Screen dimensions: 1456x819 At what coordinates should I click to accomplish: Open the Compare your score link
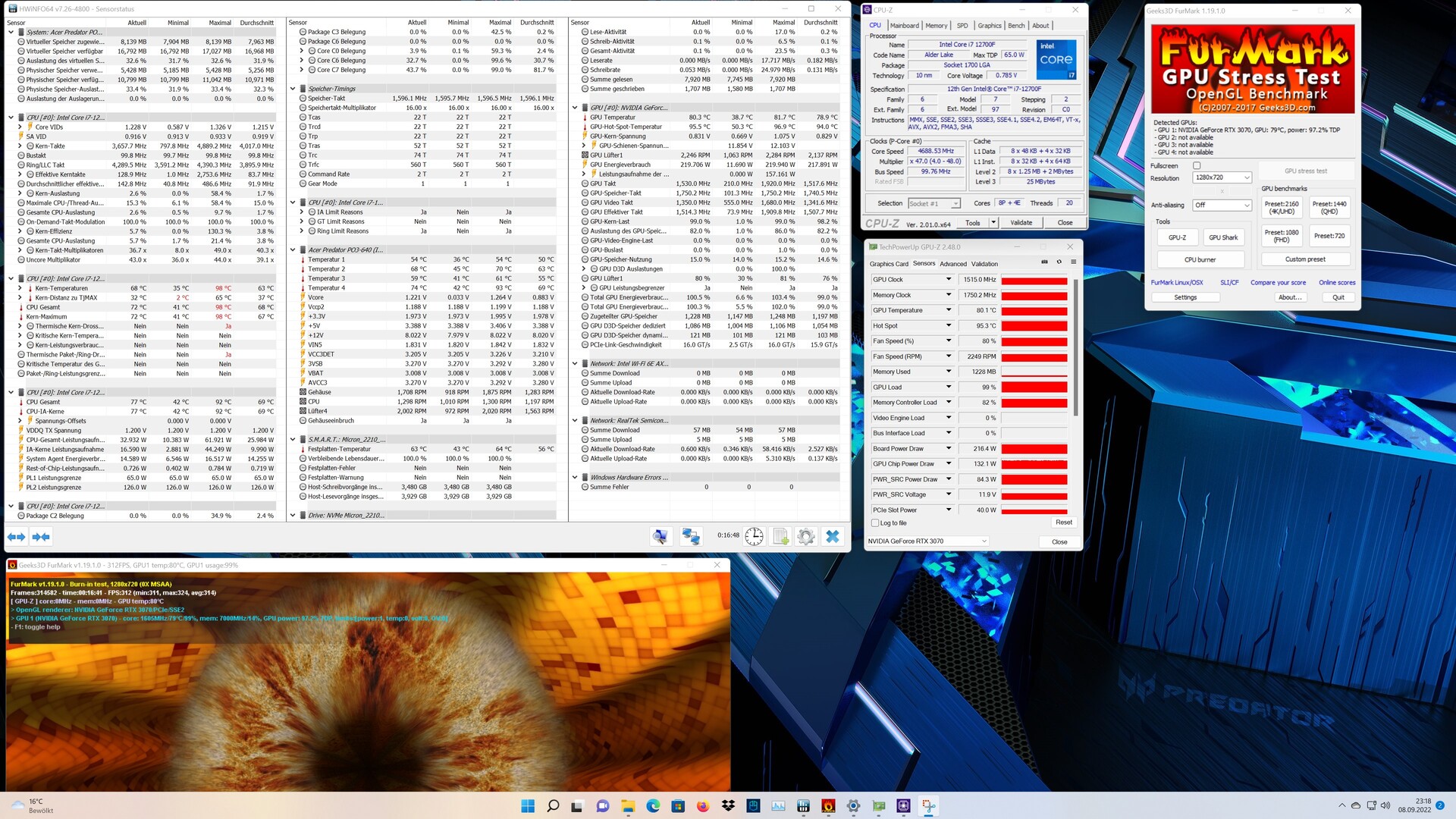click(1278, 283)
